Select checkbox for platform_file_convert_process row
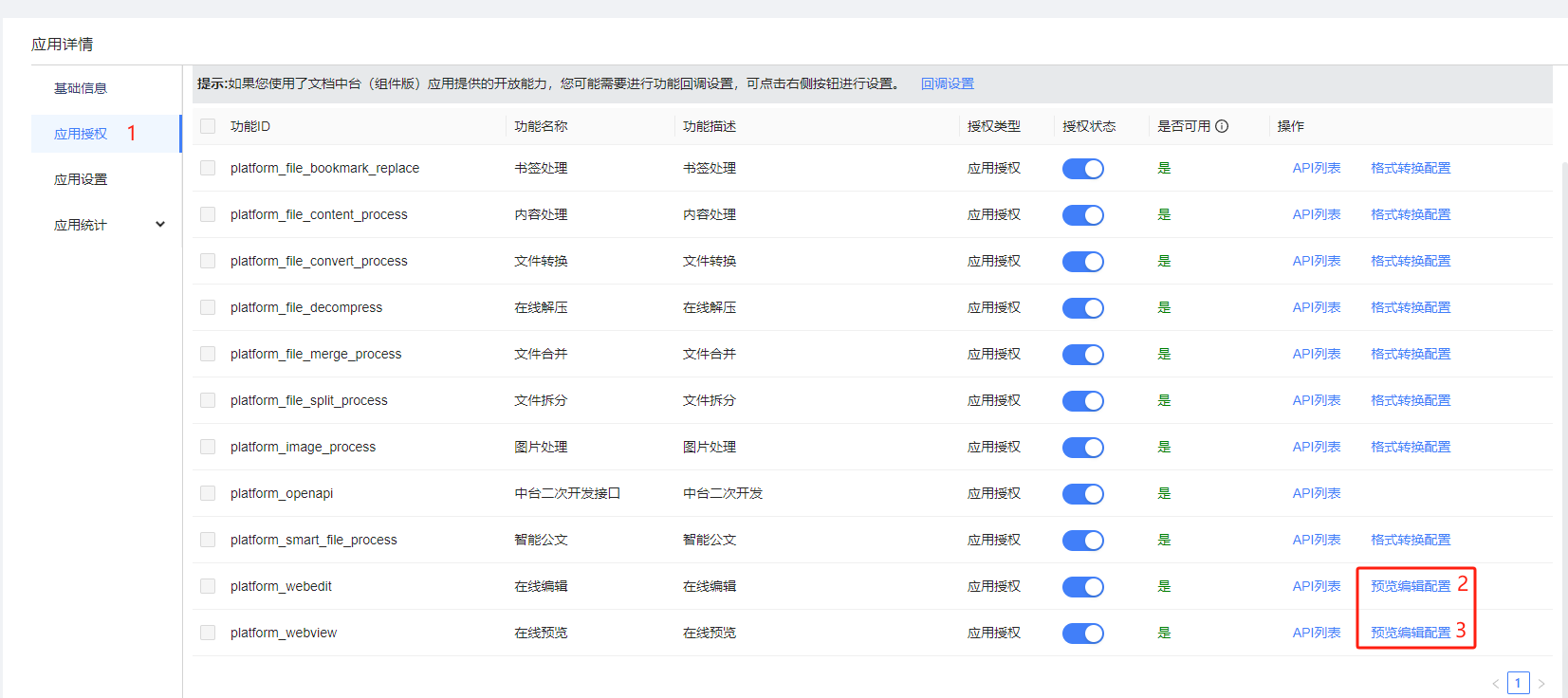The image size is (1568, 698). coord(208,261)
